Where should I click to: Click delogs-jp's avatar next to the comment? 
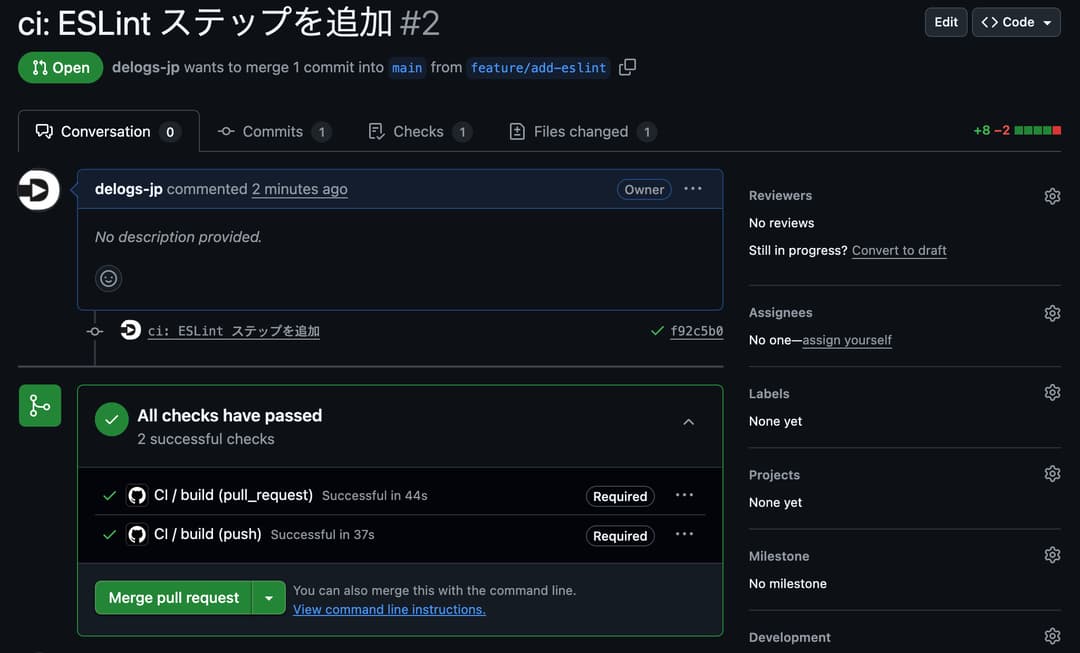tap(37, 189)
